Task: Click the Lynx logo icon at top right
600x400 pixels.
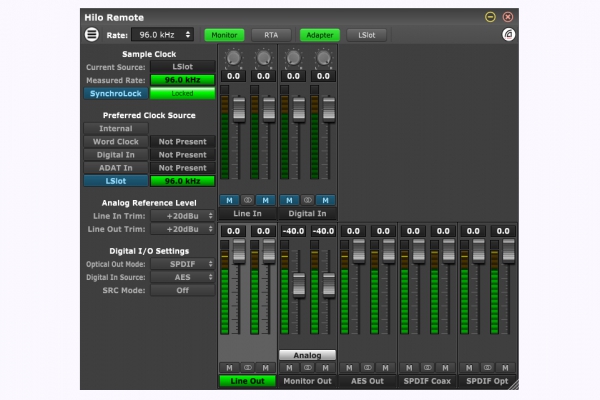Action: click(x=508, y=34)
